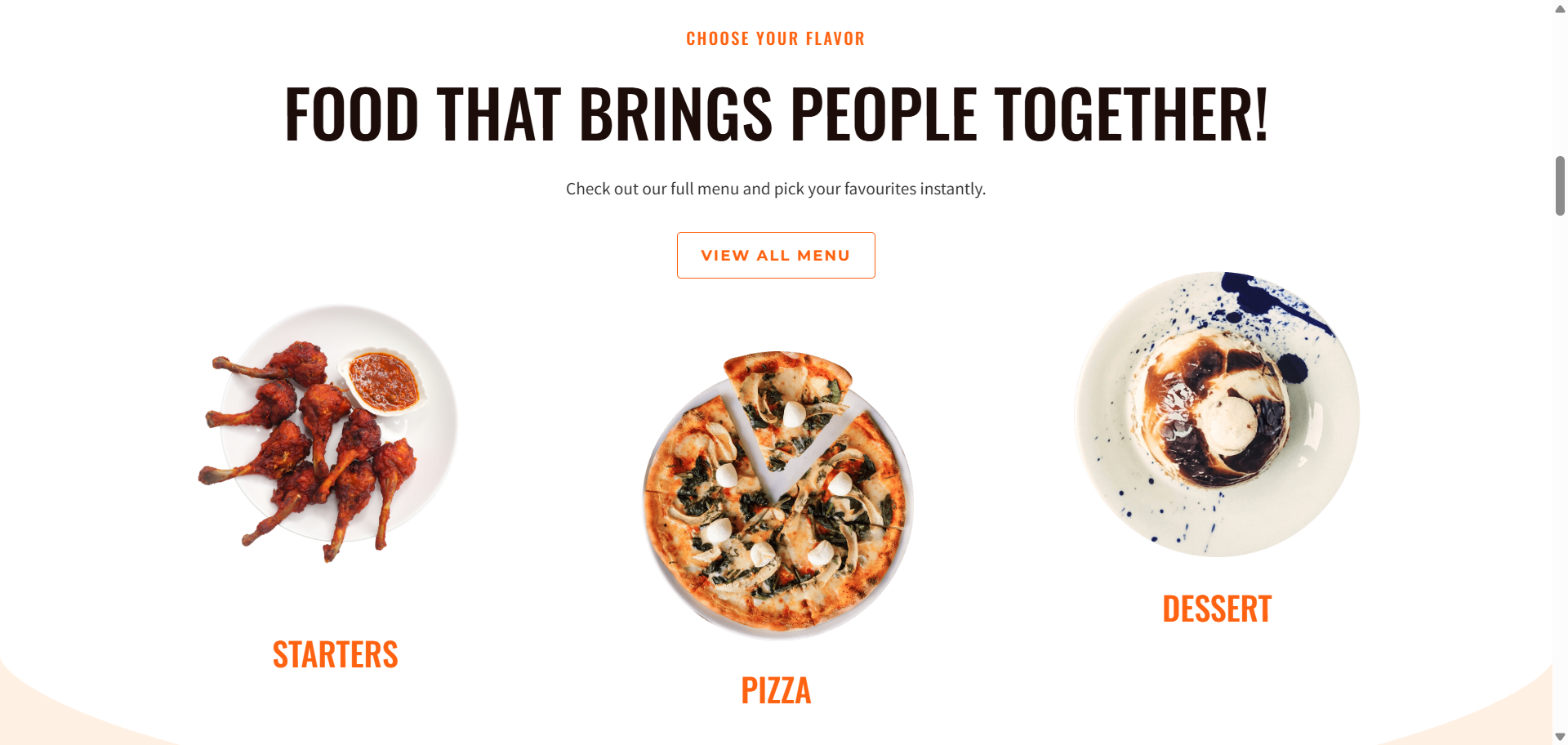1568x745 pixels.
Task: Click the dipping sauce bowl on starters plate
Action: click(383, 381)
